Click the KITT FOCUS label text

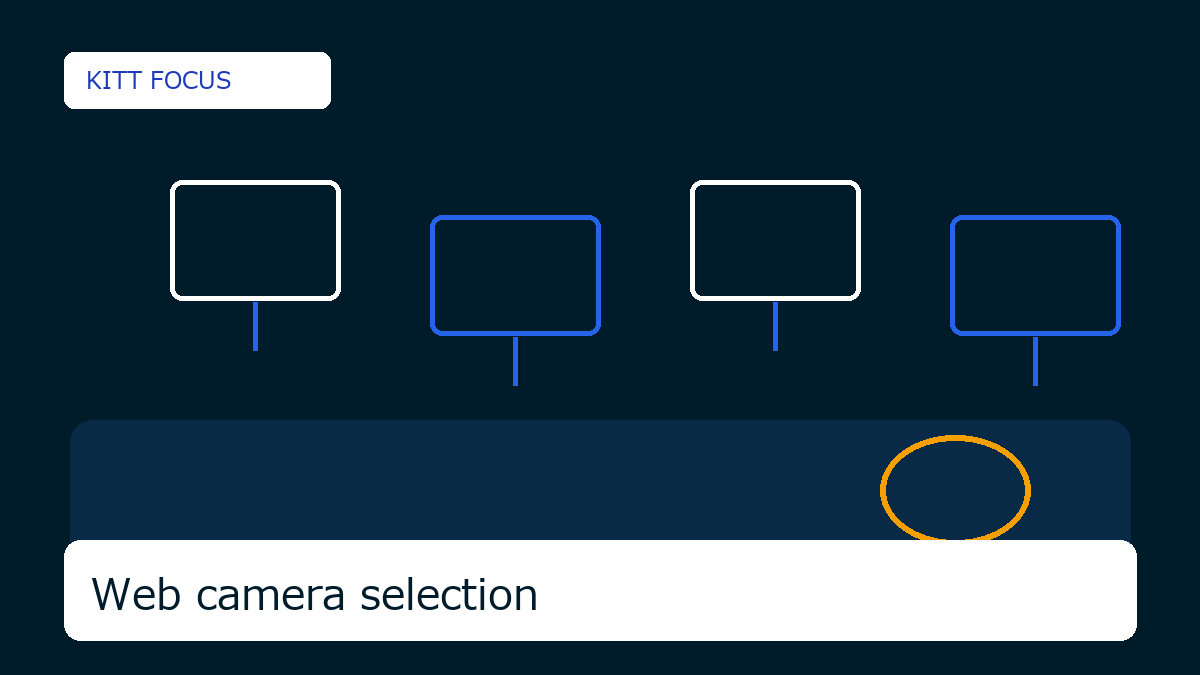[x=158, y=81]
